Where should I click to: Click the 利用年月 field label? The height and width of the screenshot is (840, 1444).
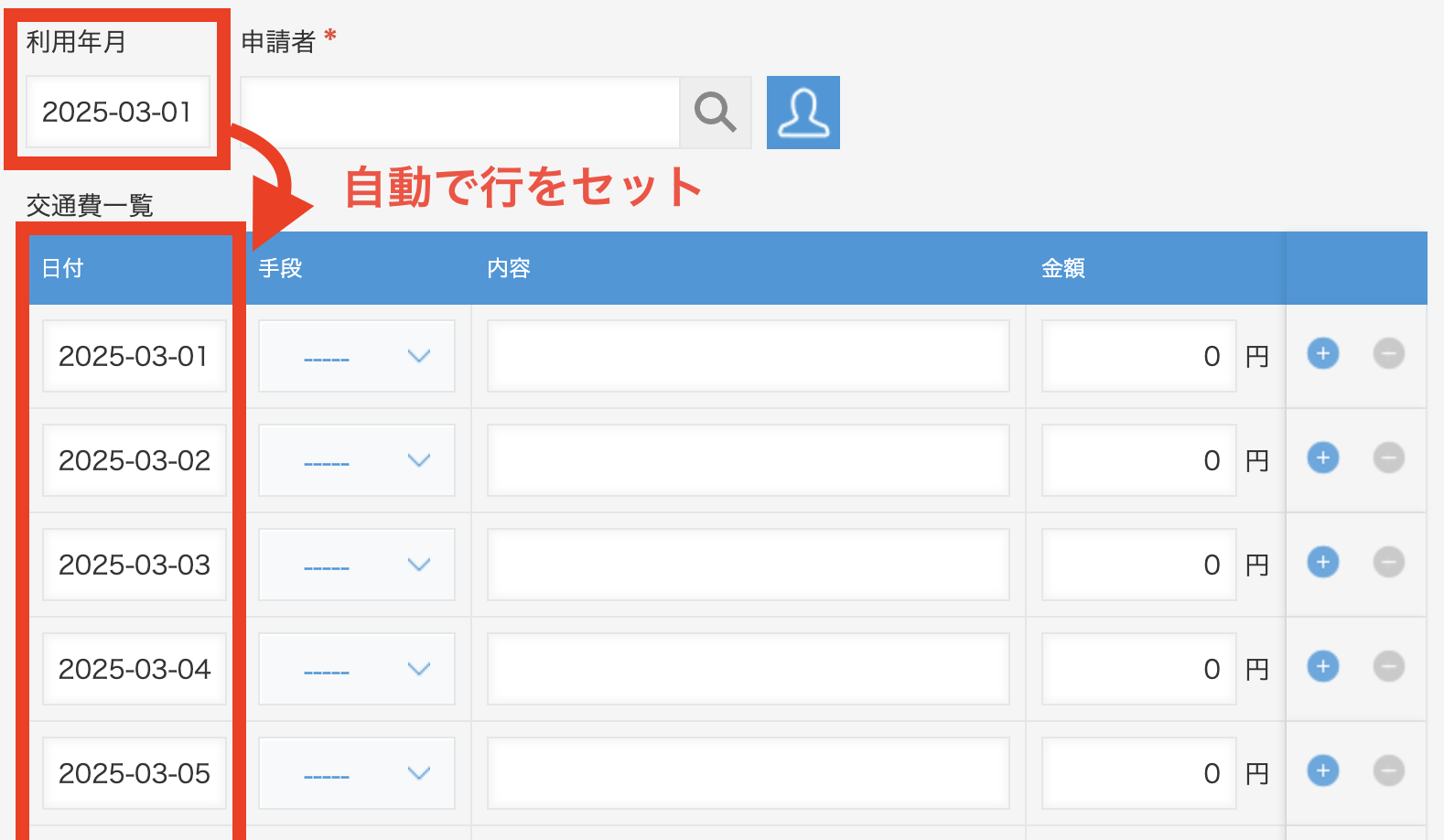pos(76,41)
